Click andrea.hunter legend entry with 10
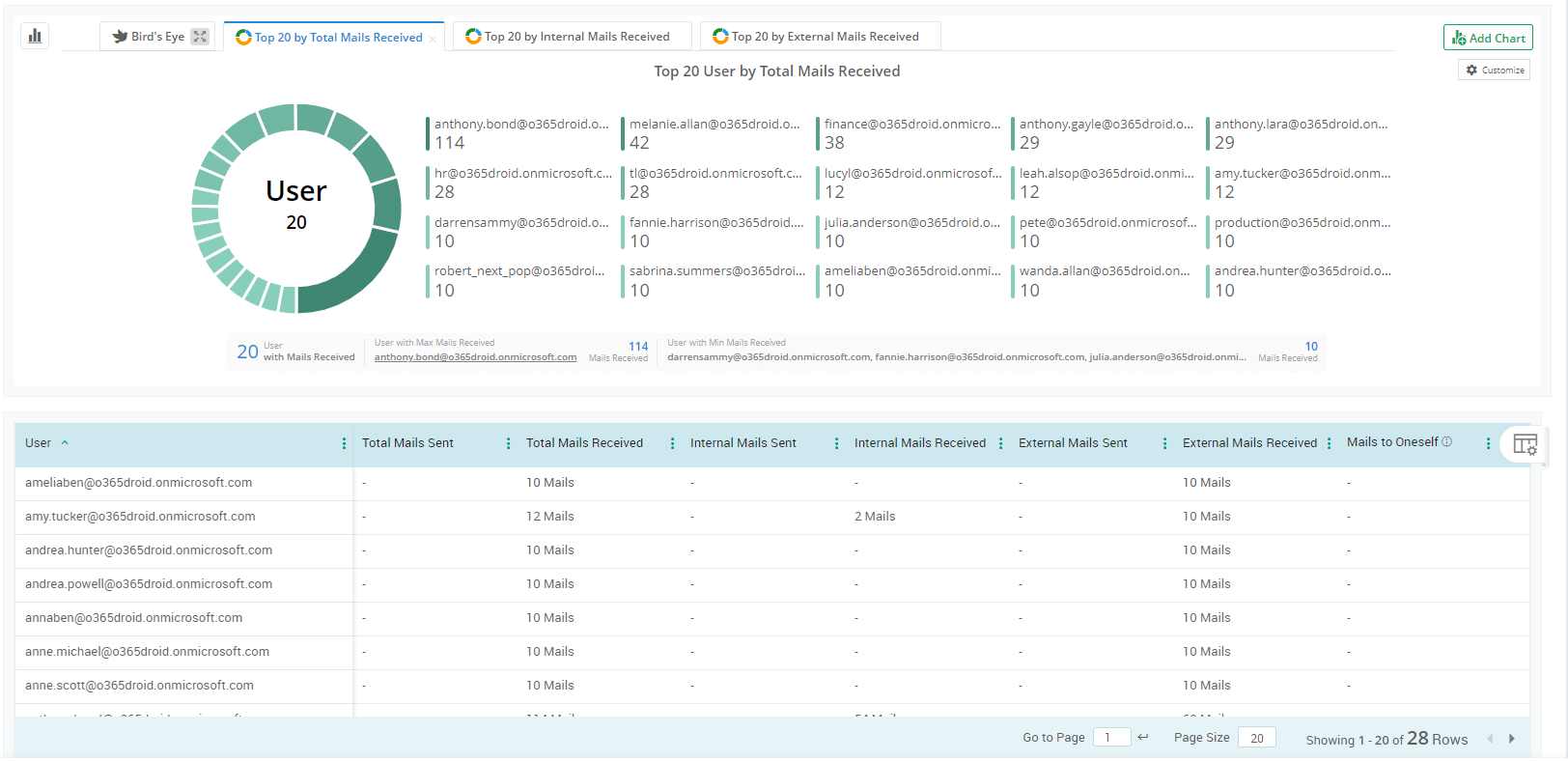 [x=1298, y=281]
